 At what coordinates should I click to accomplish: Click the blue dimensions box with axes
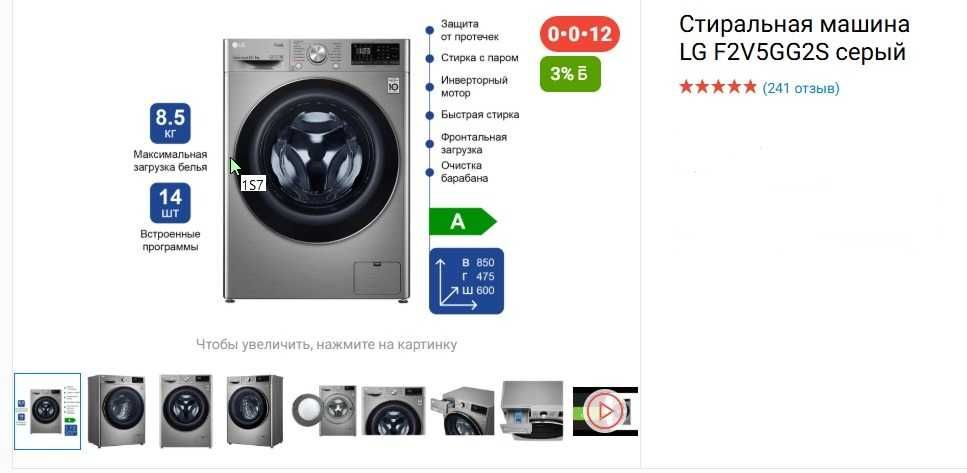(x=466, y=281)
